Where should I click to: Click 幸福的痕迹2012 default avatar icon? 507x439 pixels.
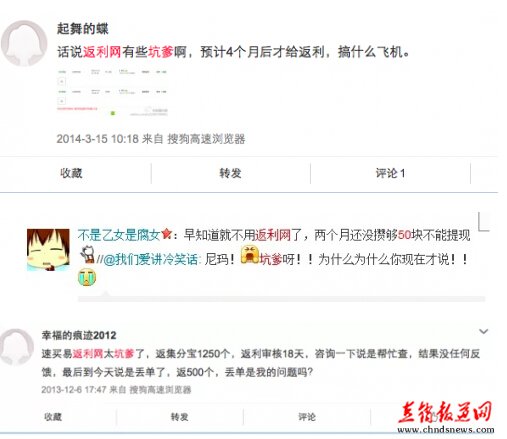pyautogui.click(x=17, y=347)
